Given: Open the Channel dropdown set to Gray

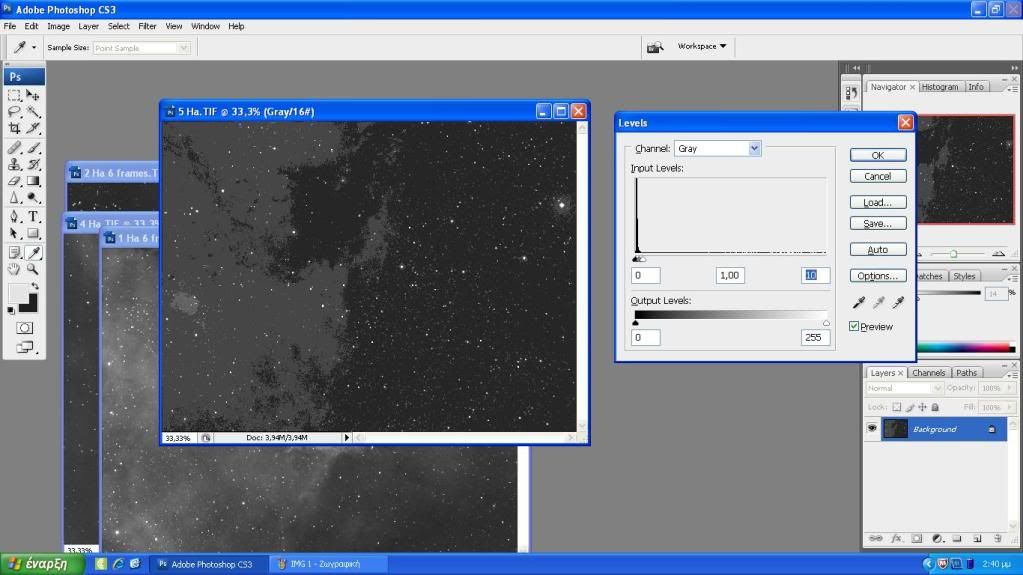Looking at the screenshot, I should [x=717, y=148].
